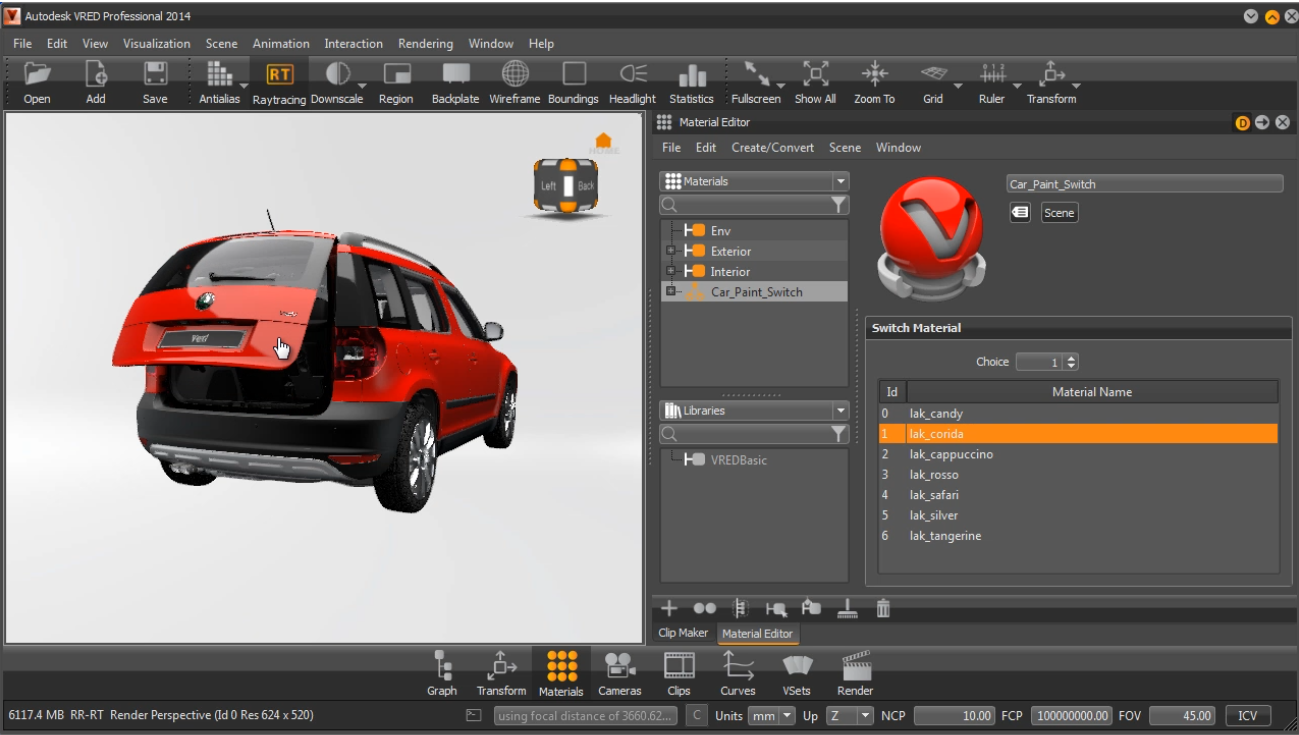Select the Env material group

720,231
